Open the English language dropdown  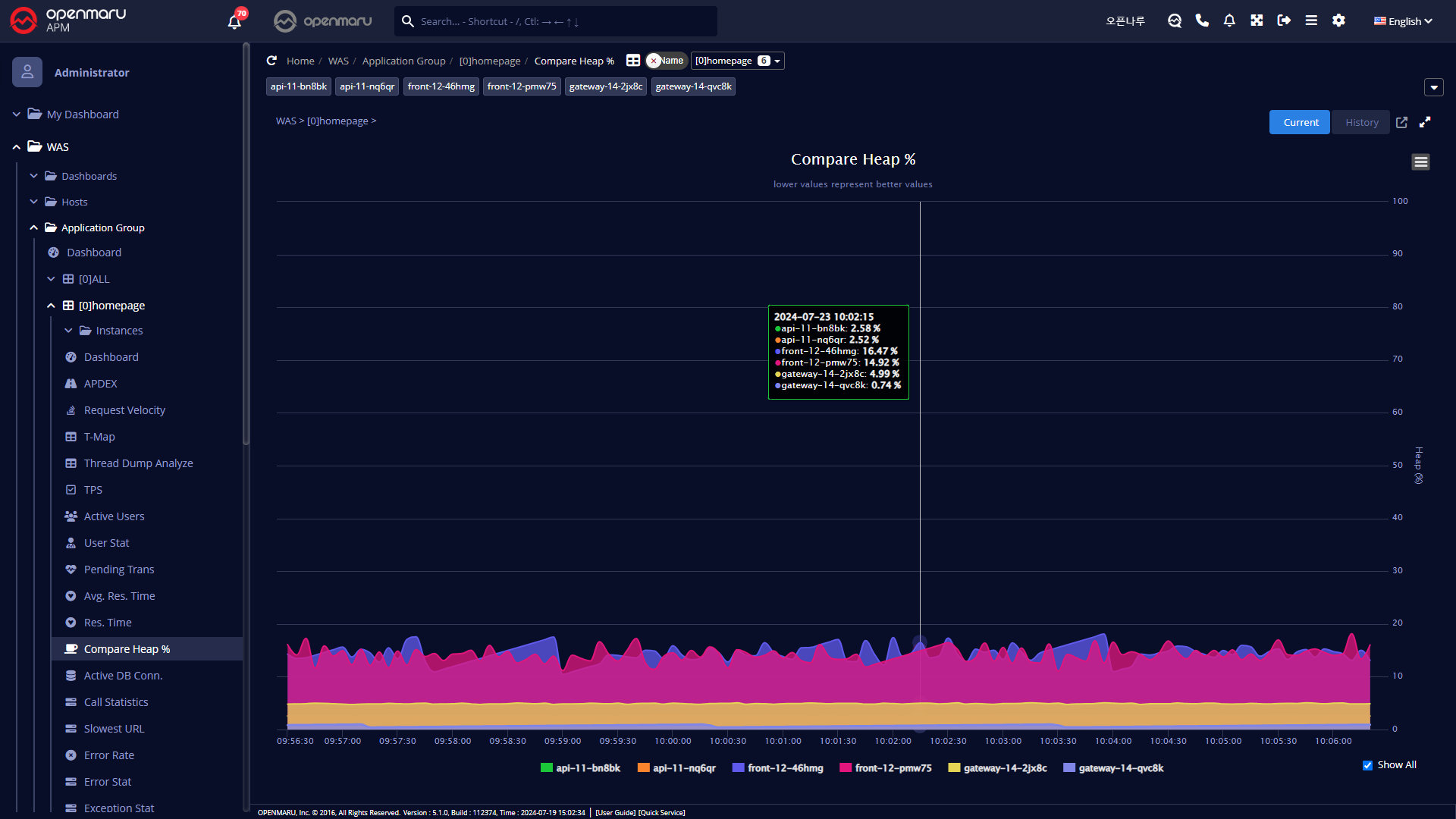1402,21
